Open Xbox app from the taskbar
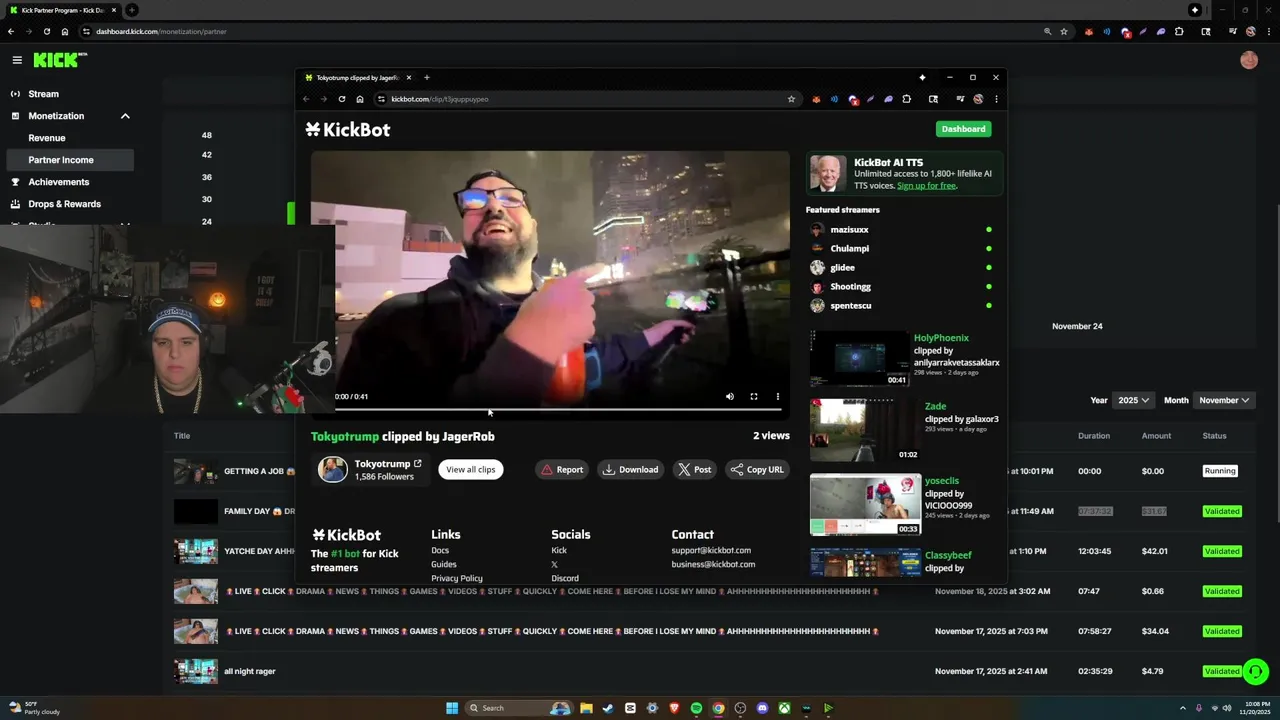The width and height of the screenshot is (1280, 720). [784, 708]
